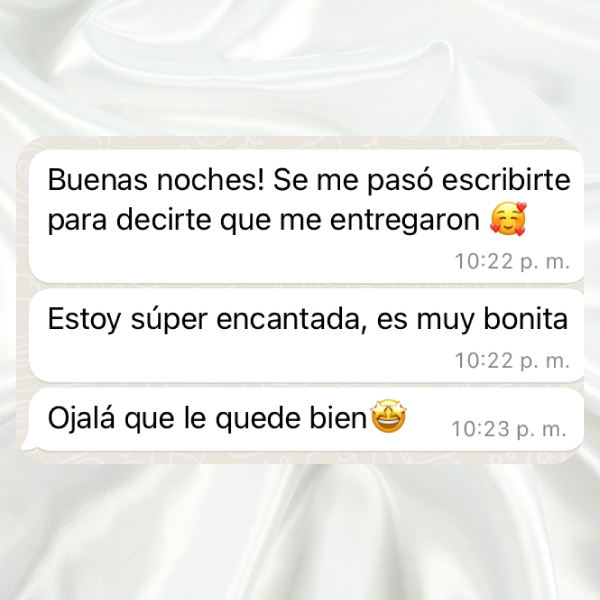The height and width of the screenshot is (600, 600).
Task: Tap the star-struck emoji after 'bien'
Action: pos(388,416)
